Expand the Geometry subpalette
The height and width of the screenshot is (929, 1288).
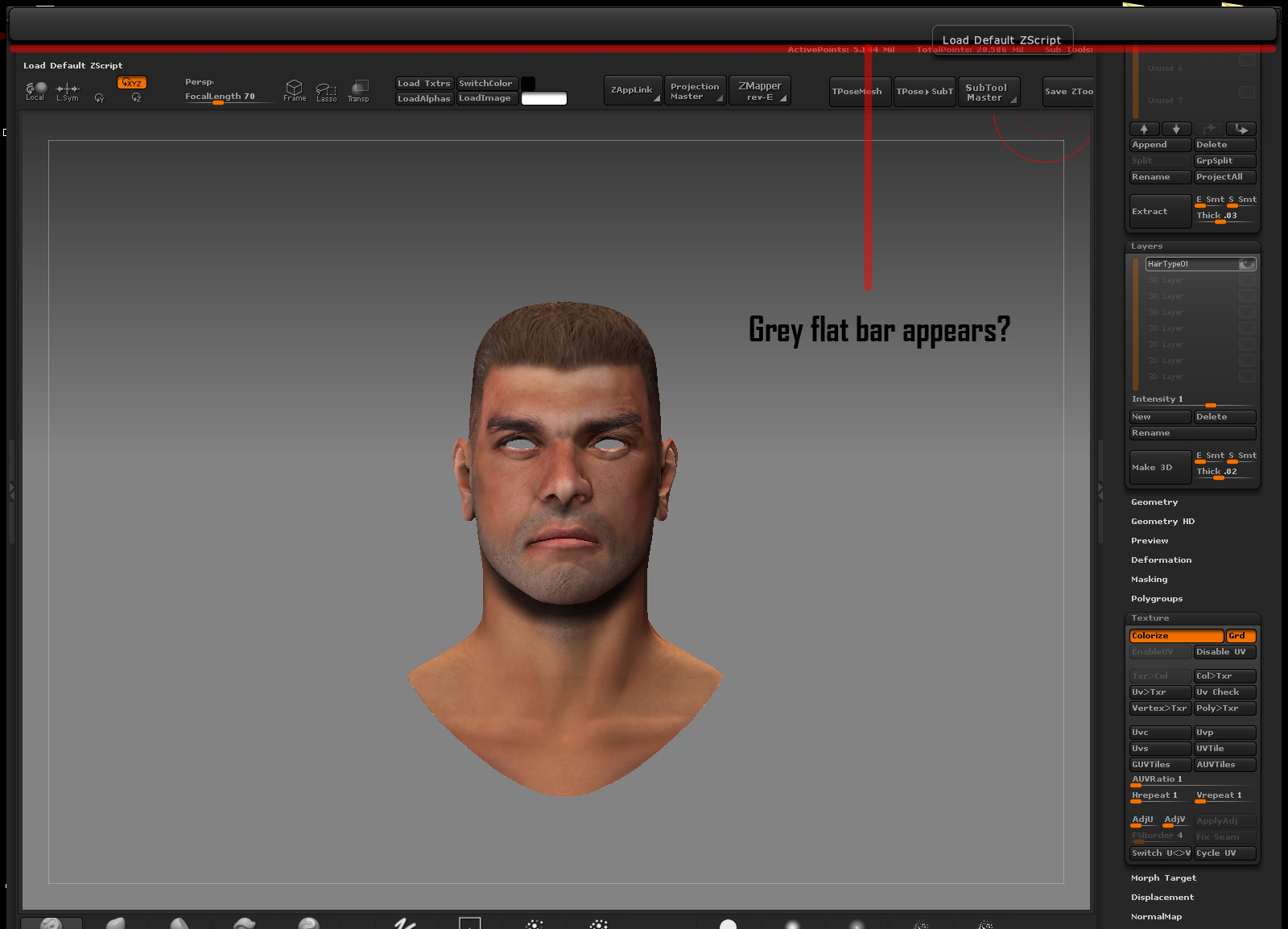[x=1154, y=502]
